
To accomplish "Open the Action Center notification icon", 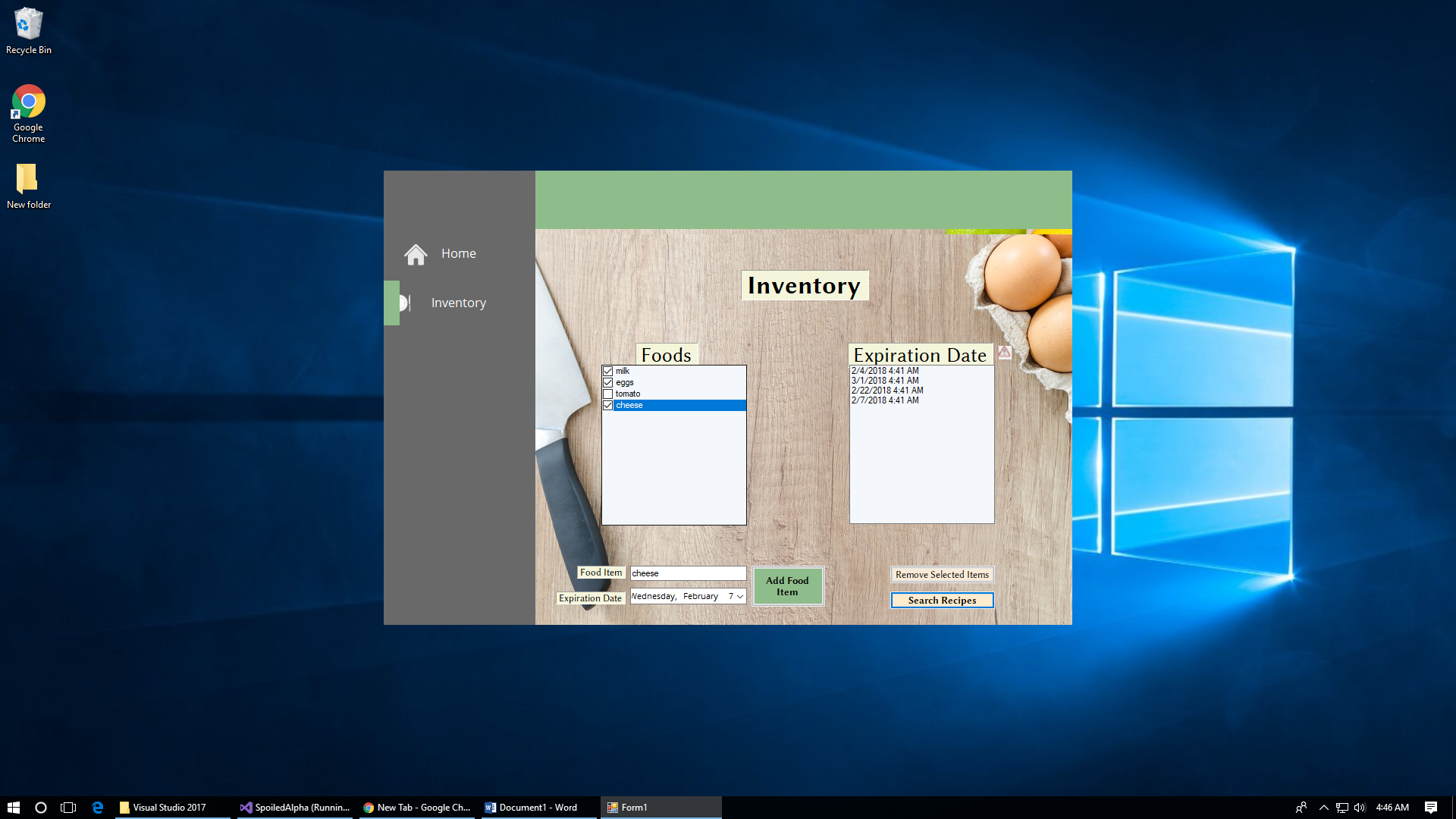I will [x=1430, y=808].
